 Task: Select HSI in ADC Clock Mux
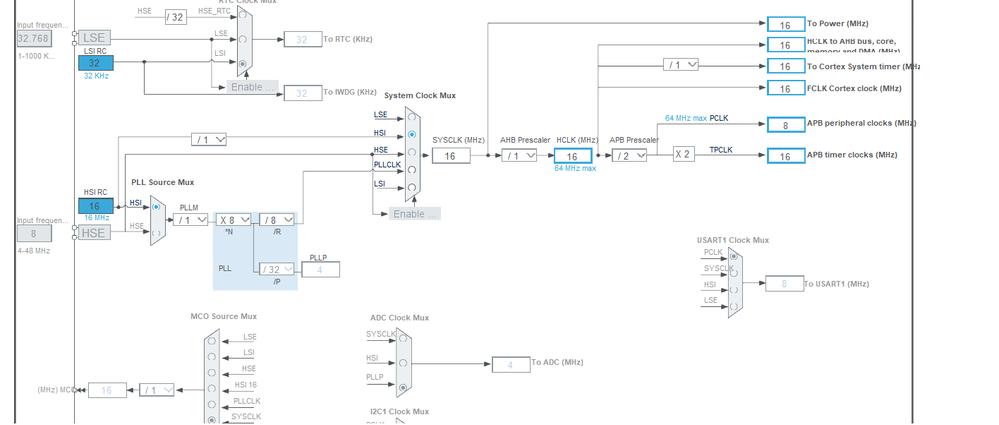[x=403, y=363]
